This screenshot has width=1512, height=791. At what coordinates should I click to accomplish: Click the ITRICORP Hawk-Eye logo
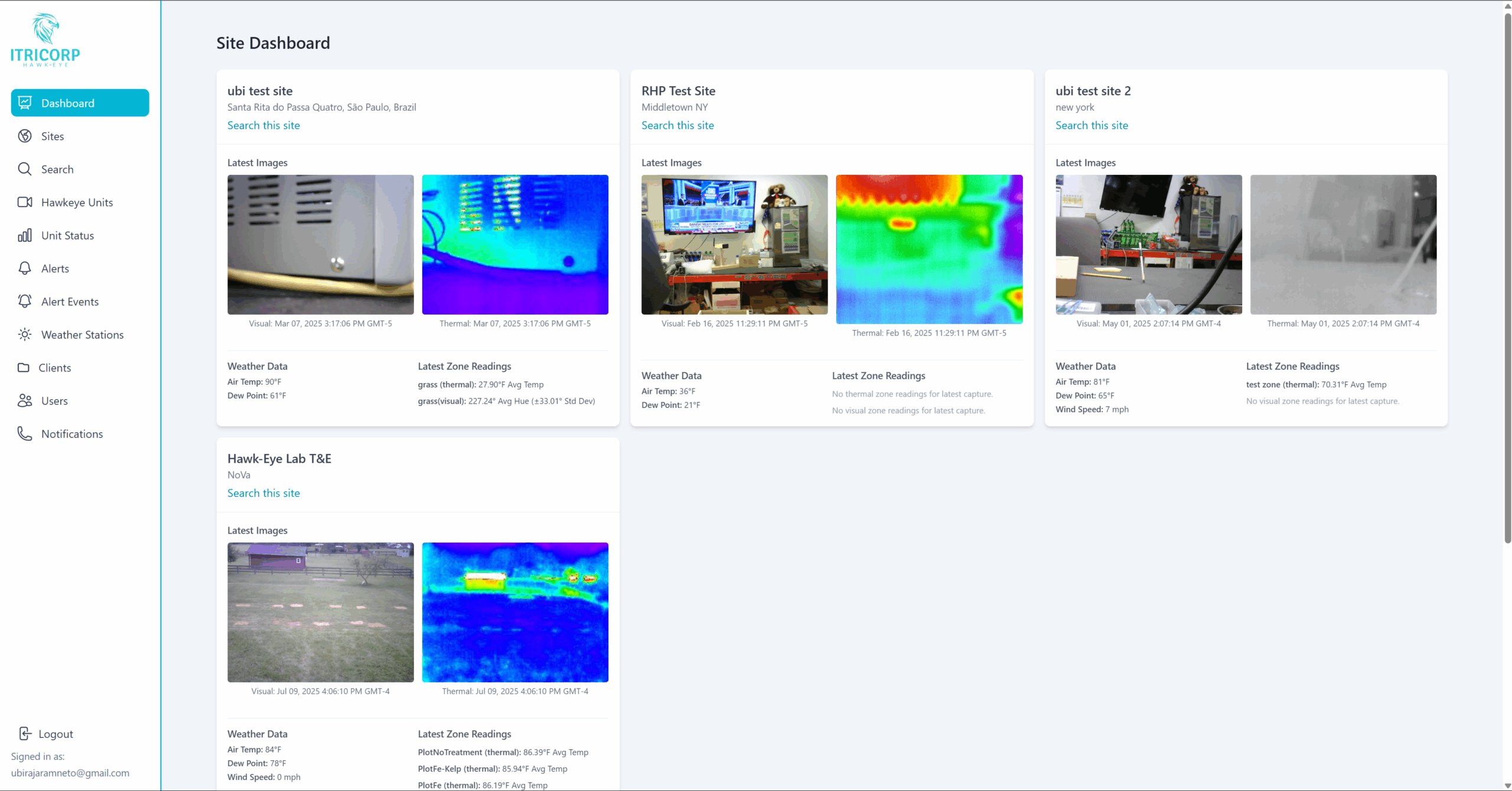45,40
